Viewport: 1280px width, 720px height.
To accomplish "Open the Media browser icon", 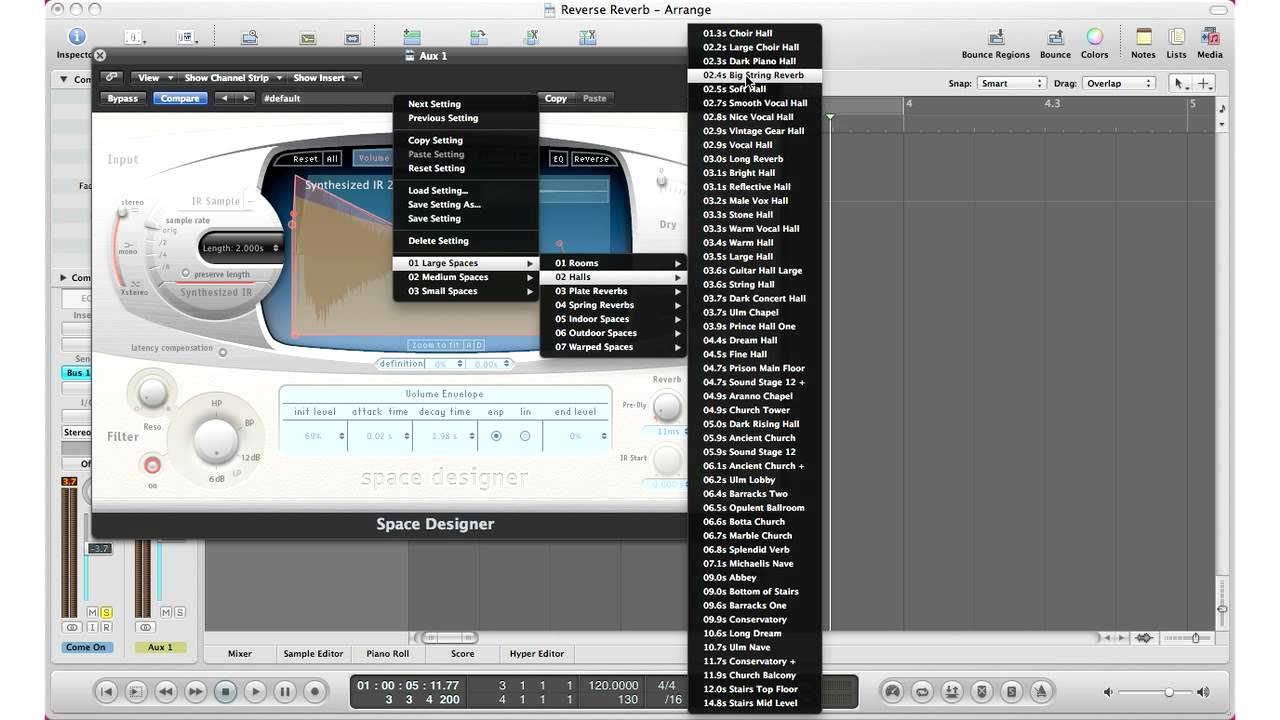I will tap(1209, 37).
